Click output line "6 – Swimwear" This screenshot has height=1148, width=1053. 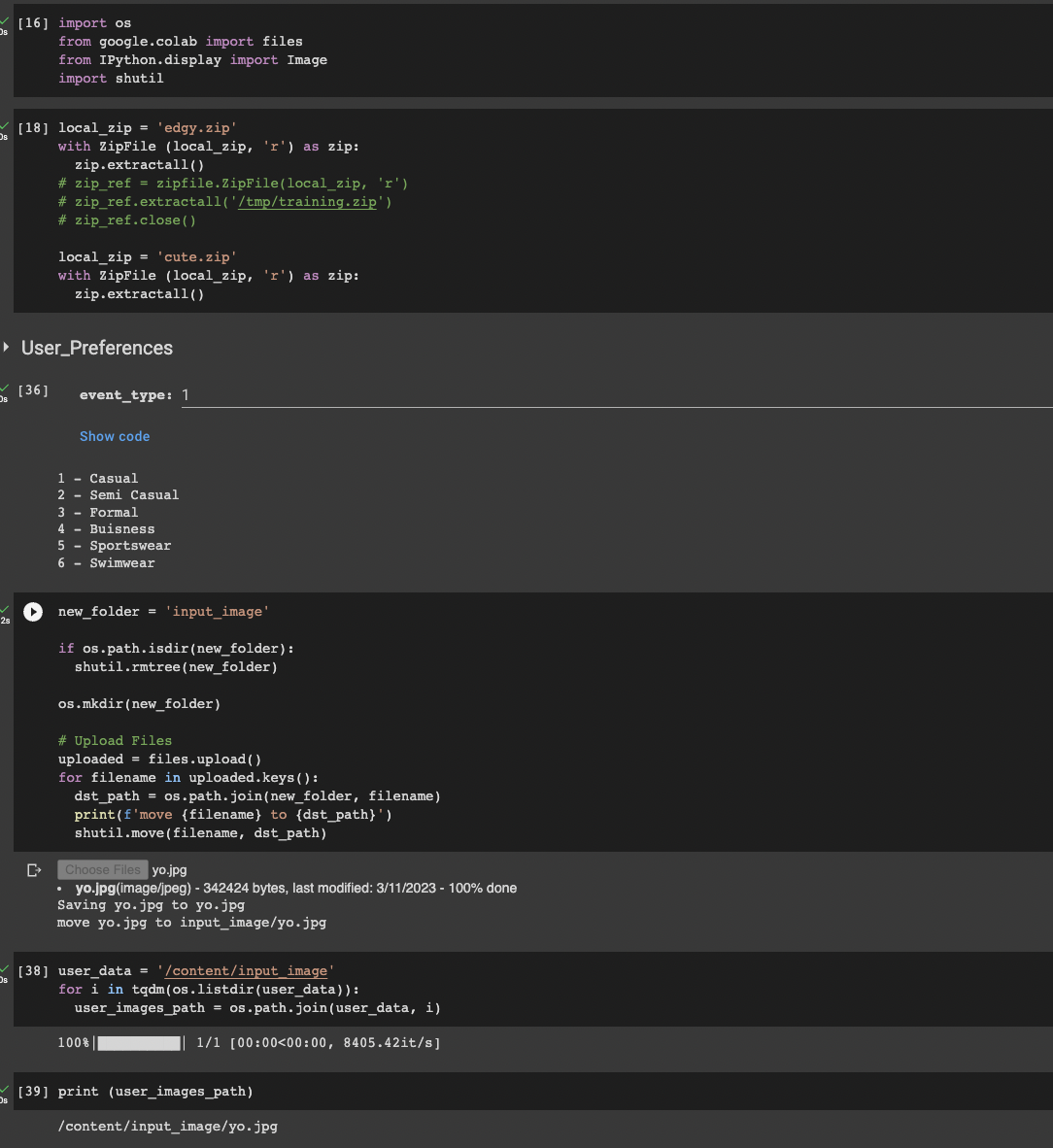[106, 563]
